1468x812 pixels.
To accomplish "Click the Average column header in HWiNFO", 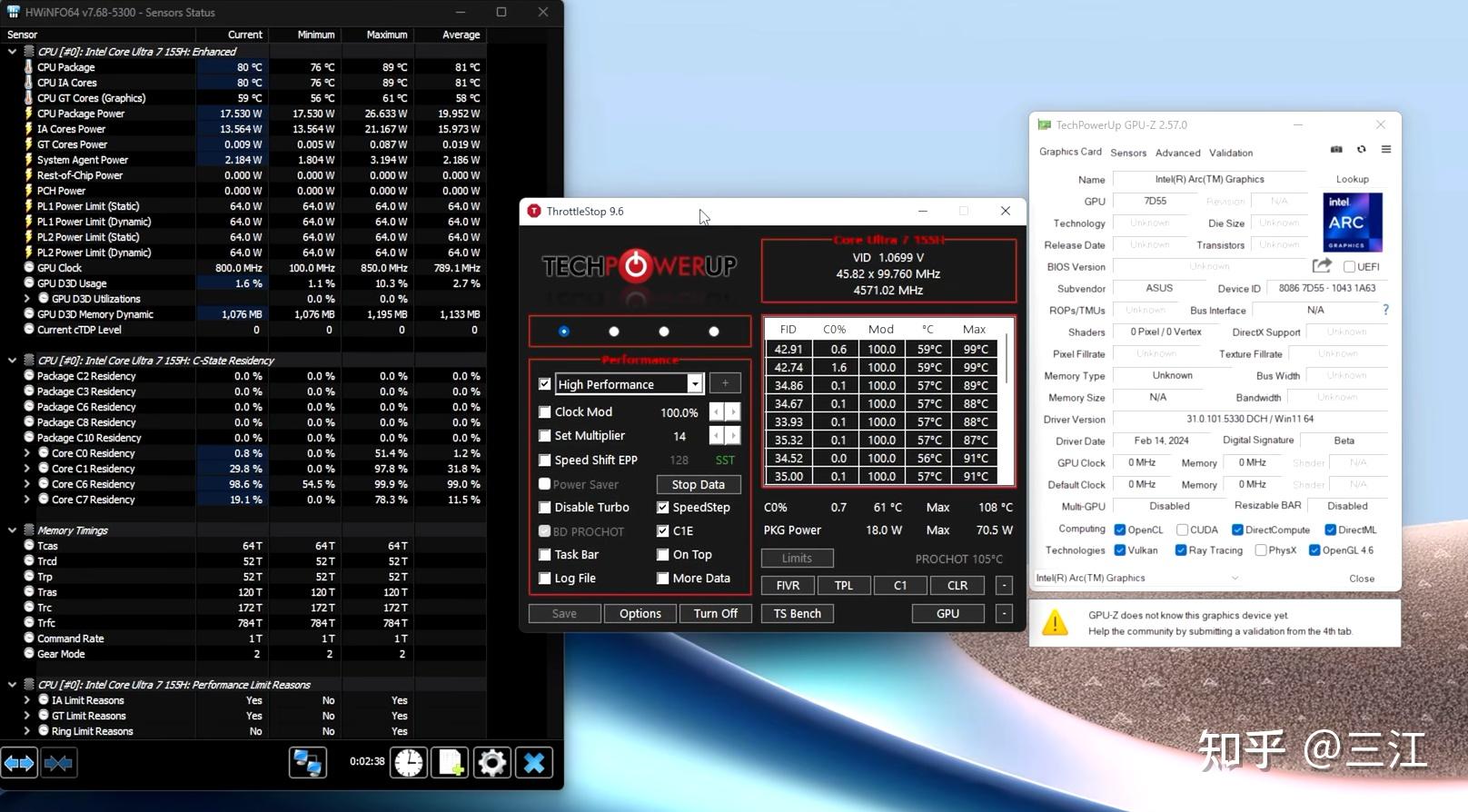I will (x=450, y=35).
